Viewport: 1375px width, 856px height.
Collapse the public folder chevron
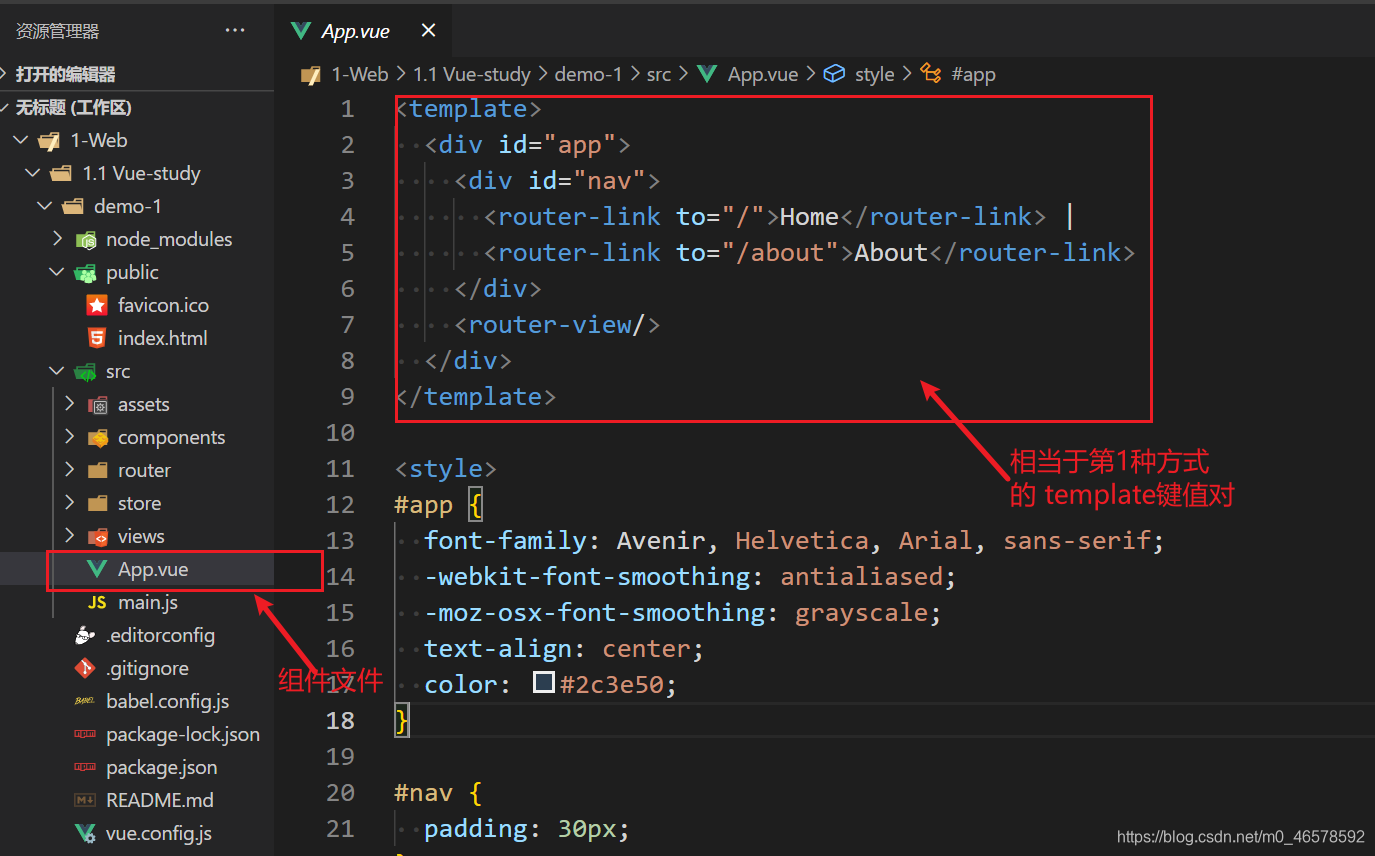pyautogui.click(x=57, y=272)
